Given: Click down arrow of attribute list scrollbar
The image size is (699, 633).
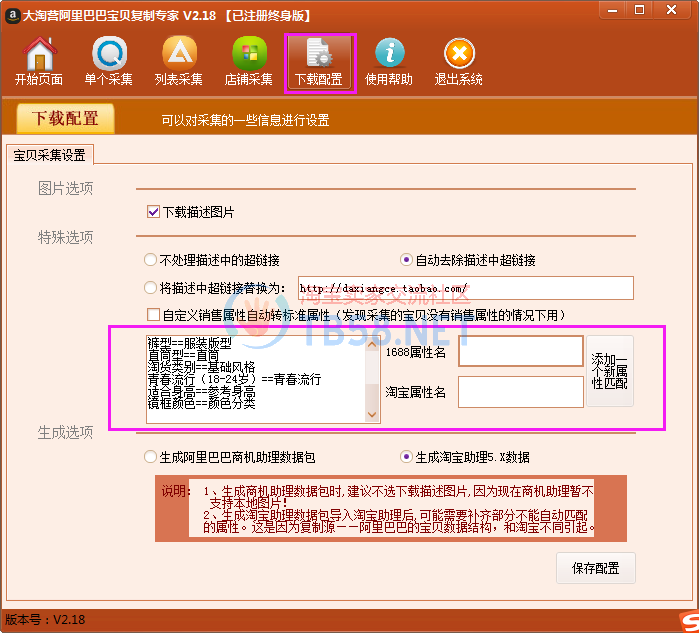Looking at the screenshot, I should pyautogui.click(x=373, y=414).
